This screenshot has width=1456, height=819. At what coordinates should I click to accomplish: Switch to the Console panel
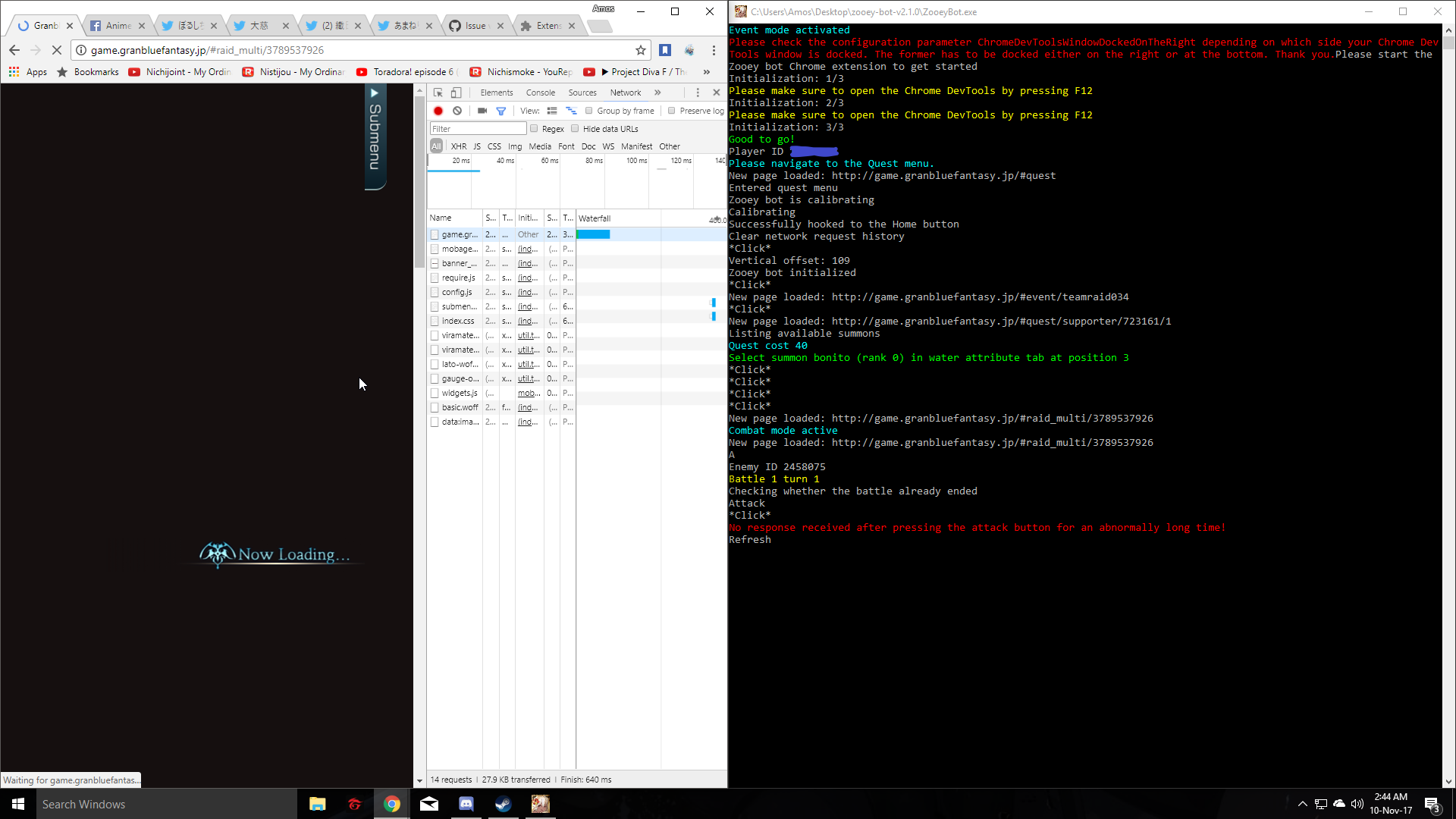point(541,93)
